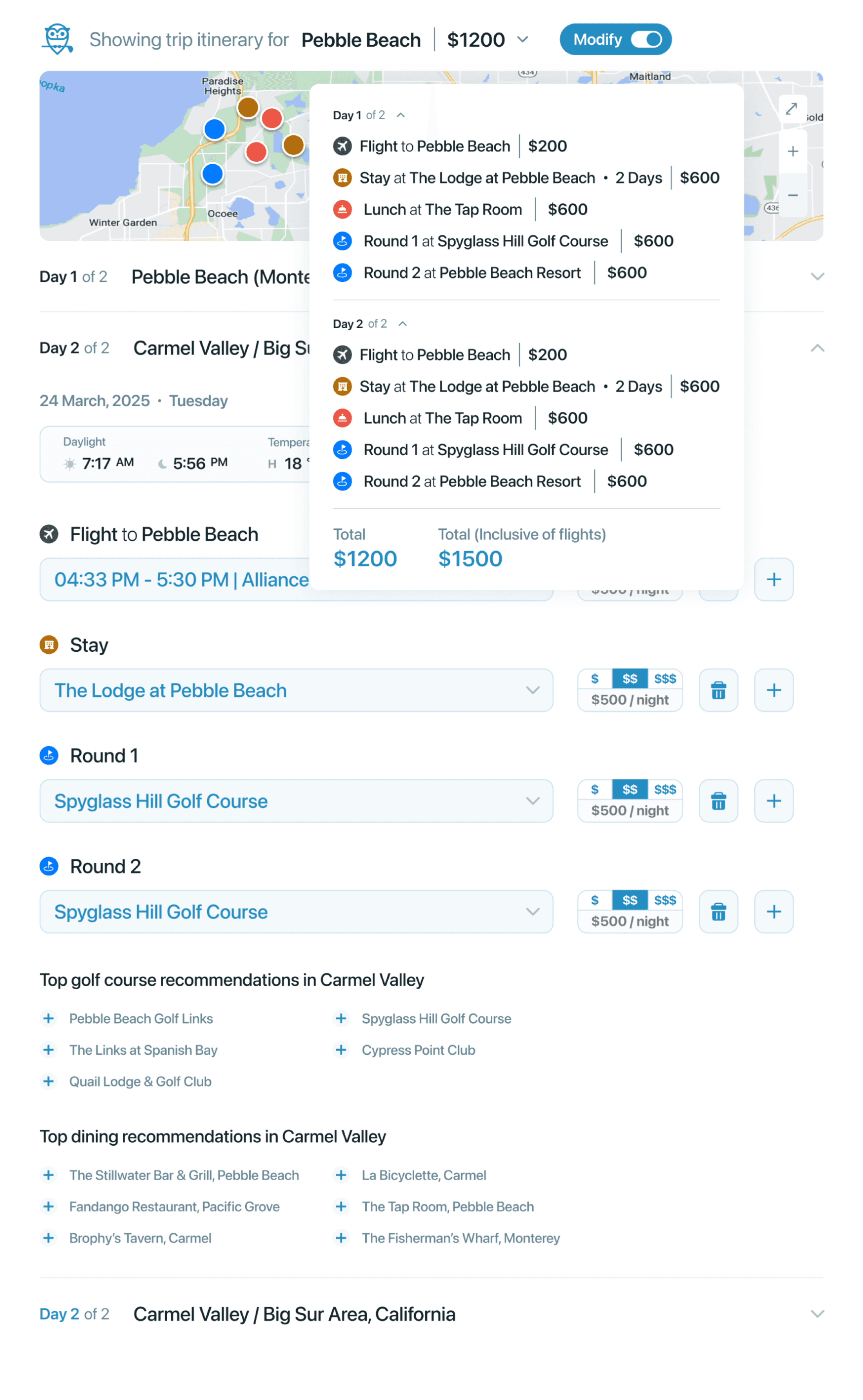Open the $1200 budget dropdown
This screenshot has height=1400, width=863.
coord(522,39)
